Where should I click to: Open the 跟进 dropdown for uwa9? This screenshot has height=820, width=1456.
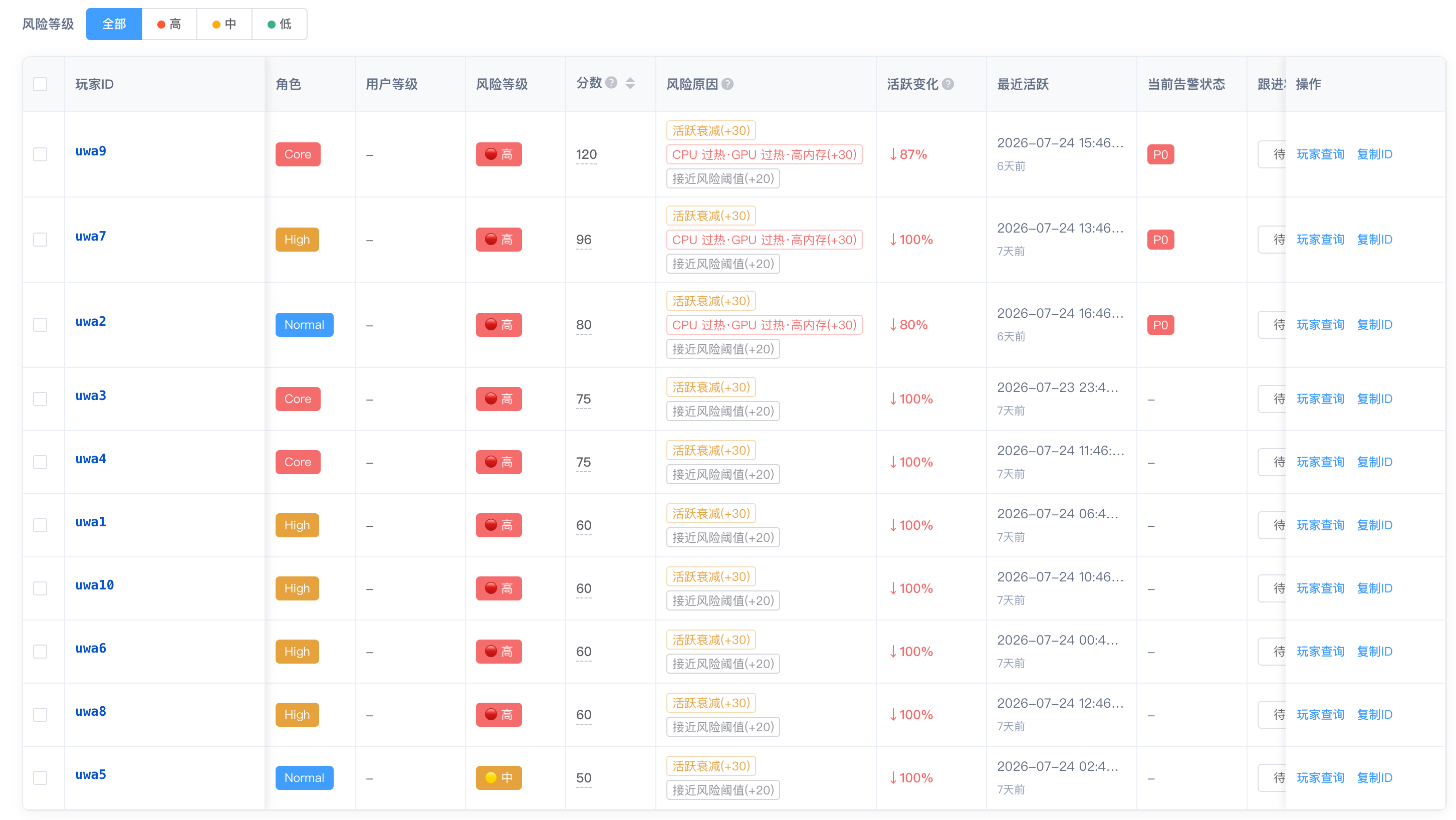click(x=1272, y=154)
